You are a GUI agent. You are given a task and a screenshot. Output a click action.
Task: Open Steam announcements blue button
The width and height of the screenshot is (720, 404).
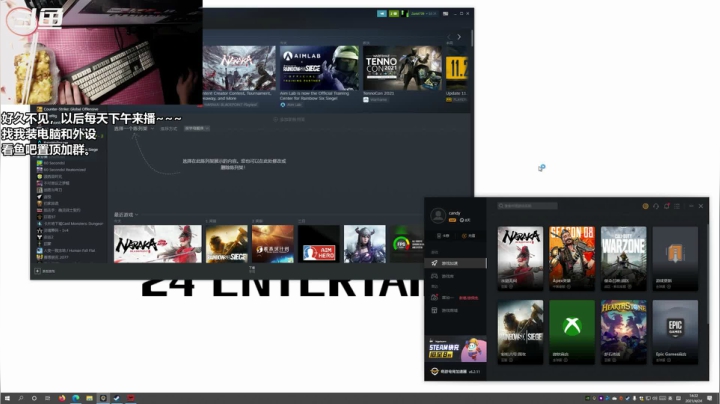coord(382,14)
